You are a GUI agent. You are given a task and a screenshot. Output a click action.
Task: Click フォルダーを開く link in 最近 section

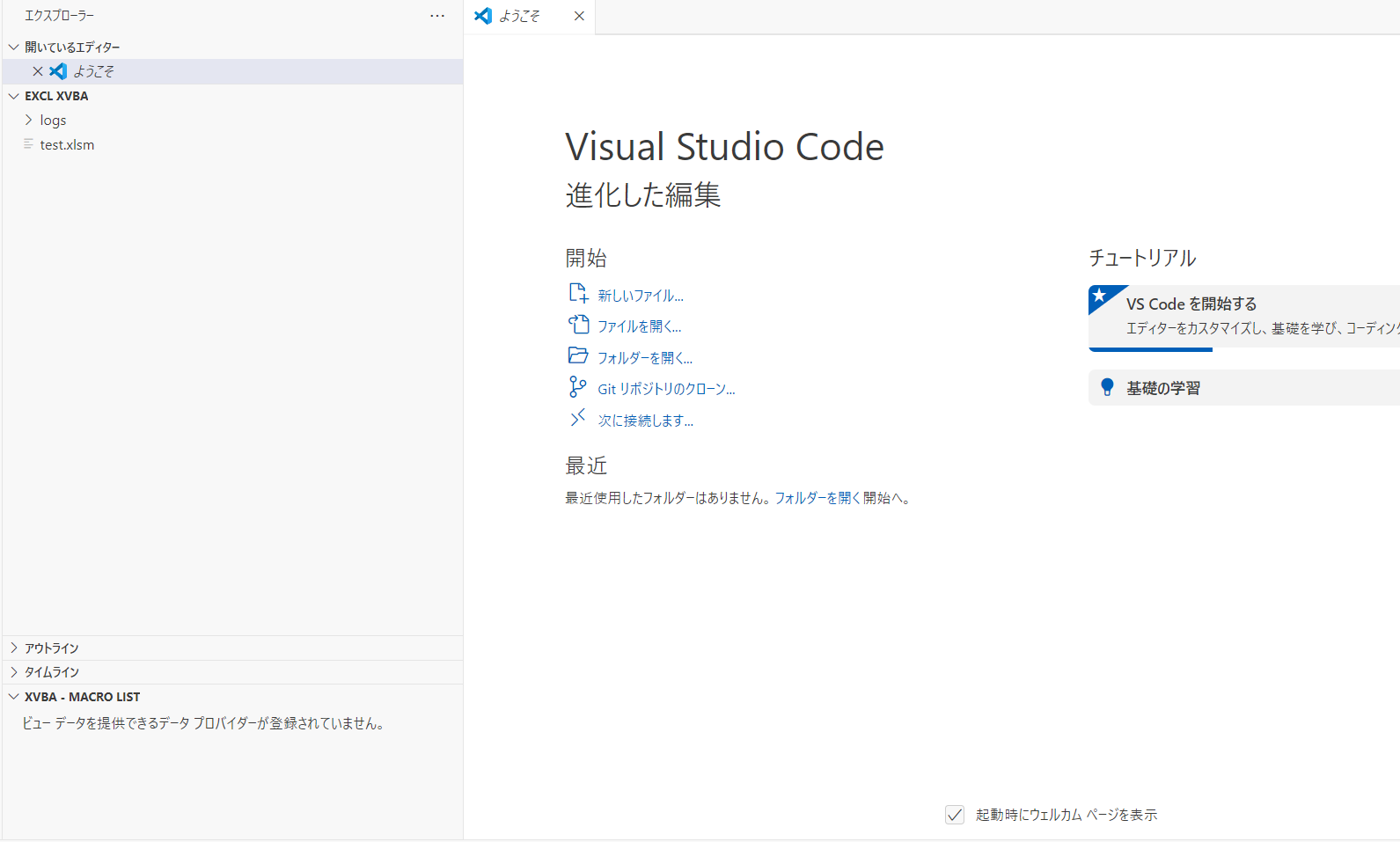(817, 498)
